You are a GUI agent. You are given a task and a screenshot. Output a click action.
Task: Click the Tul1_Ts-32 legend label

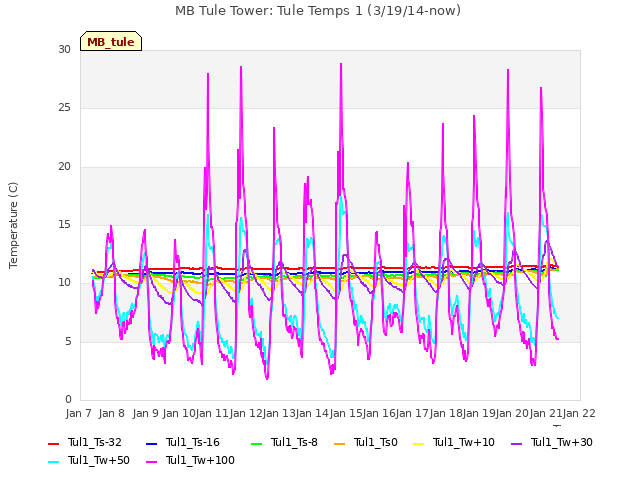(95, 442)
